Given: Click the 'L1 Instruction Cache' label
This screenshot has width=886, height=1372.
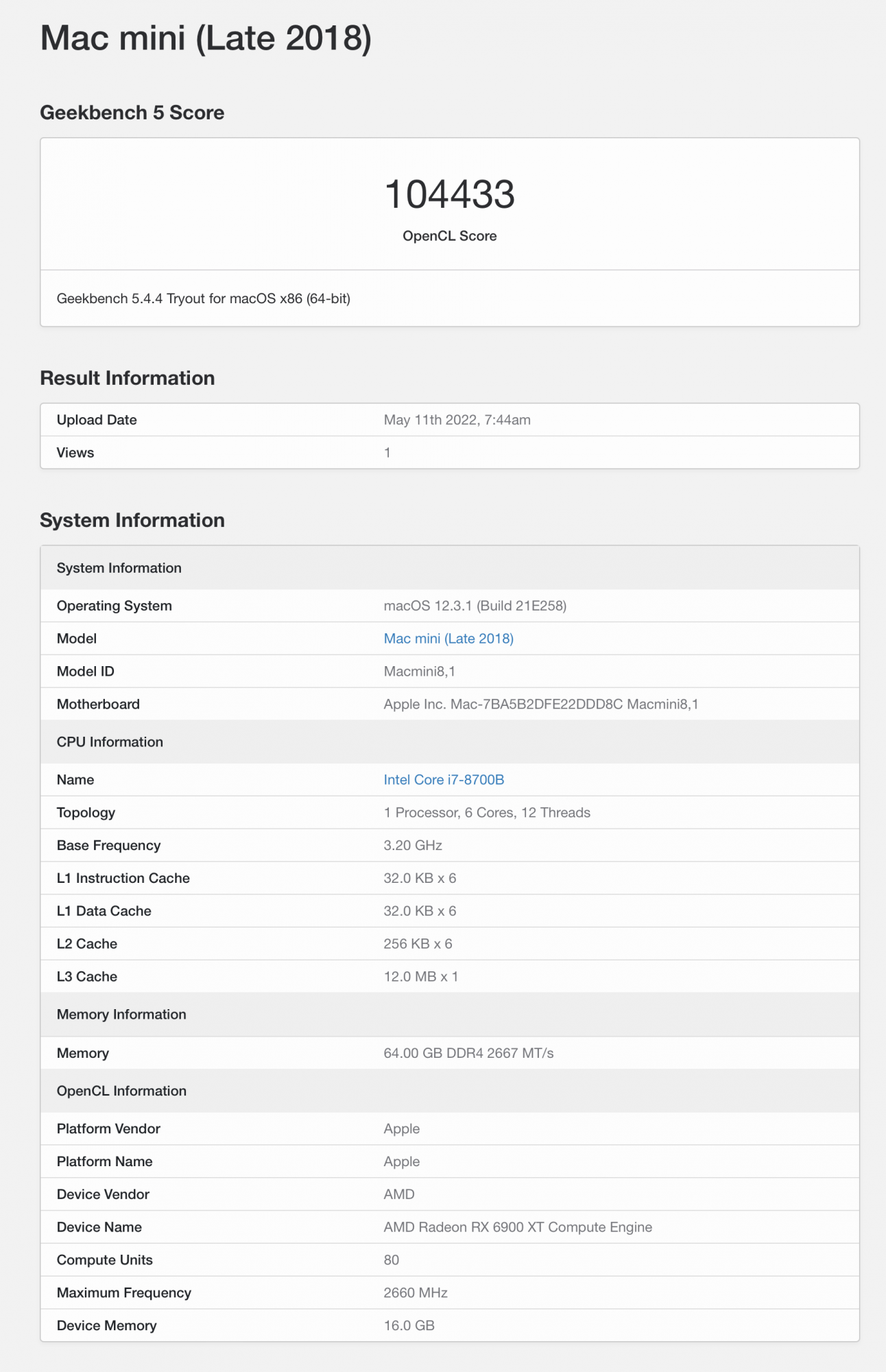Looking at the screenshot, I should 123,879.
